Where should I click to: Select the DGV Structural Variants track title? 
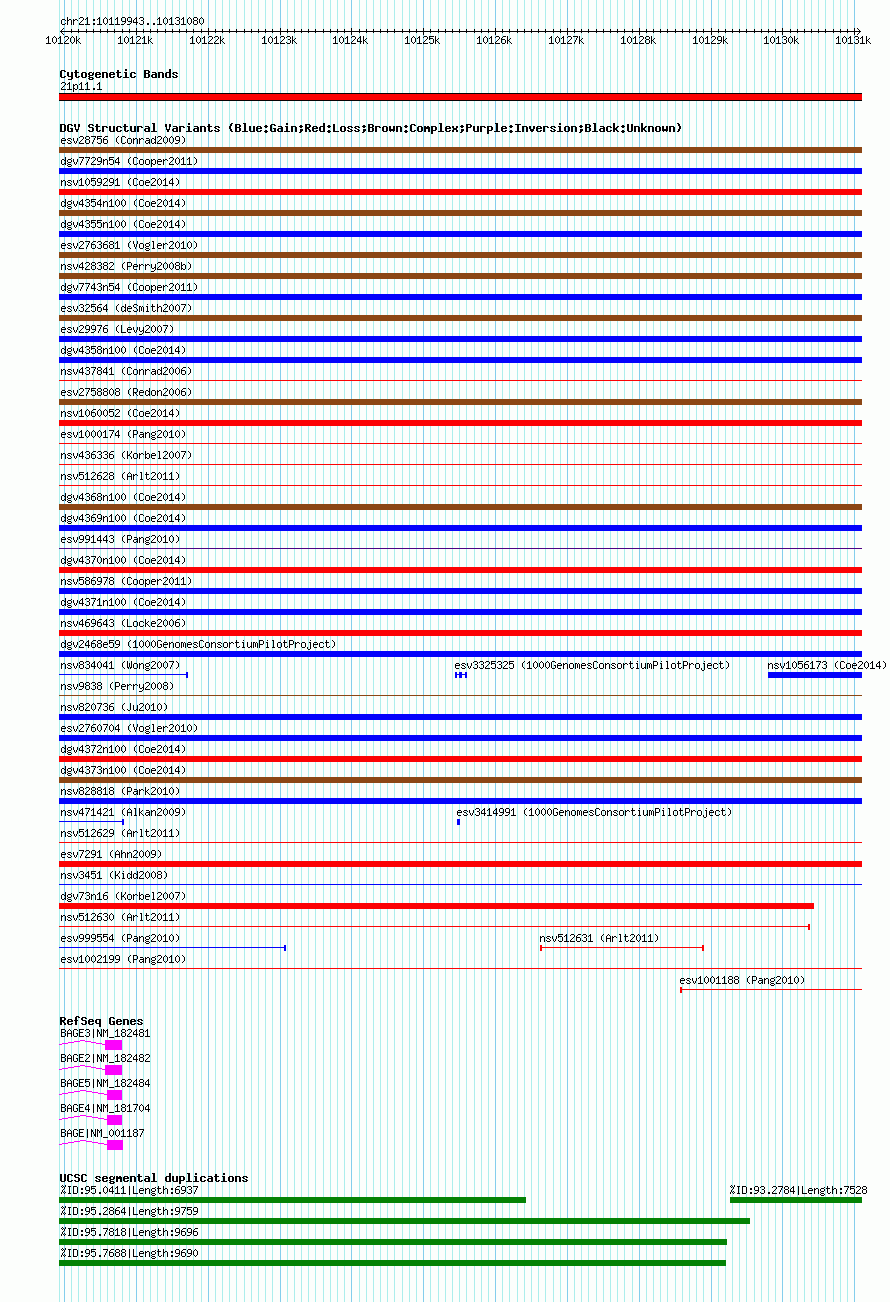[371, 128]
